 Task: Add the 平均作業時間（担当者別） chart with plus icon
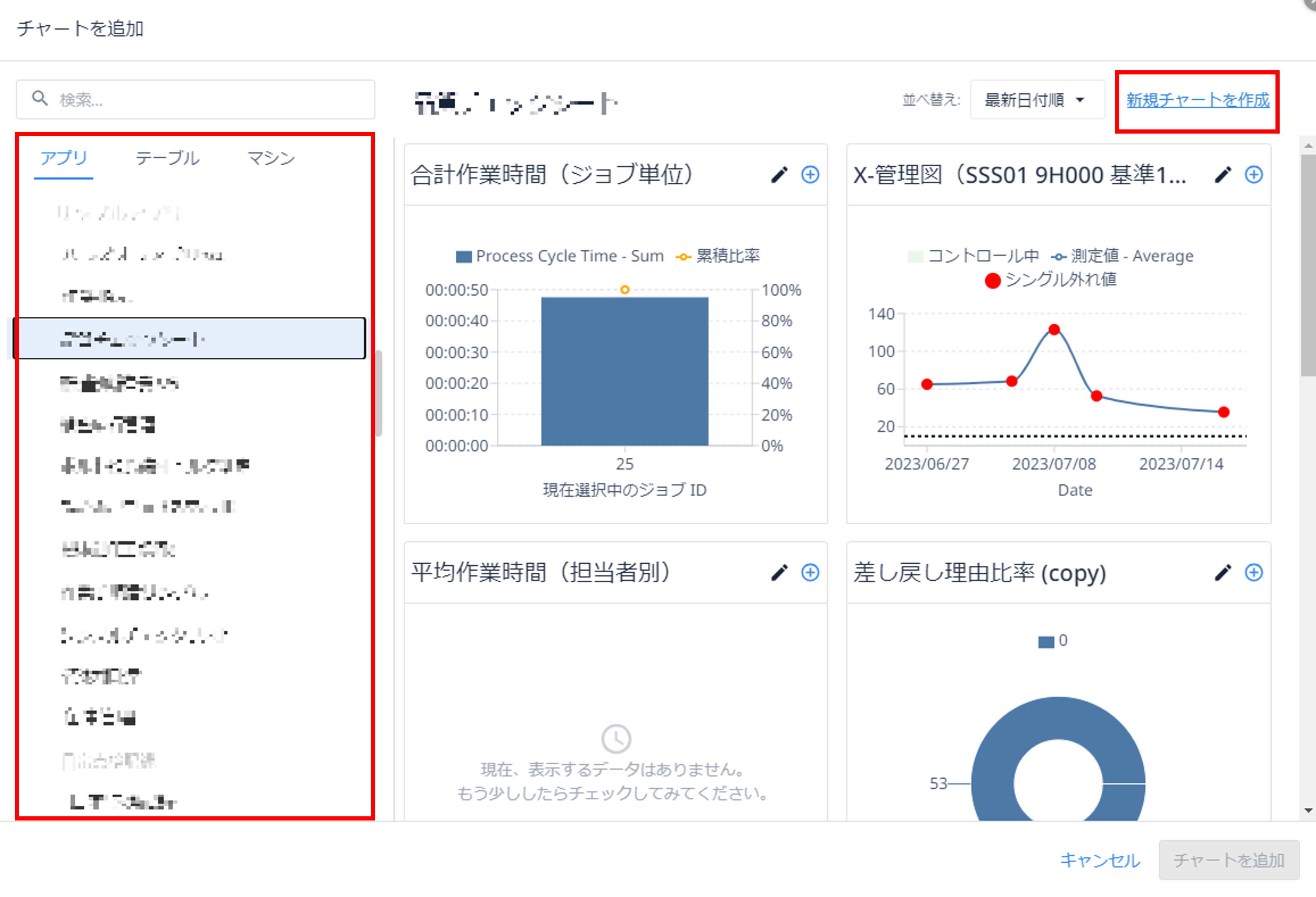810,572
